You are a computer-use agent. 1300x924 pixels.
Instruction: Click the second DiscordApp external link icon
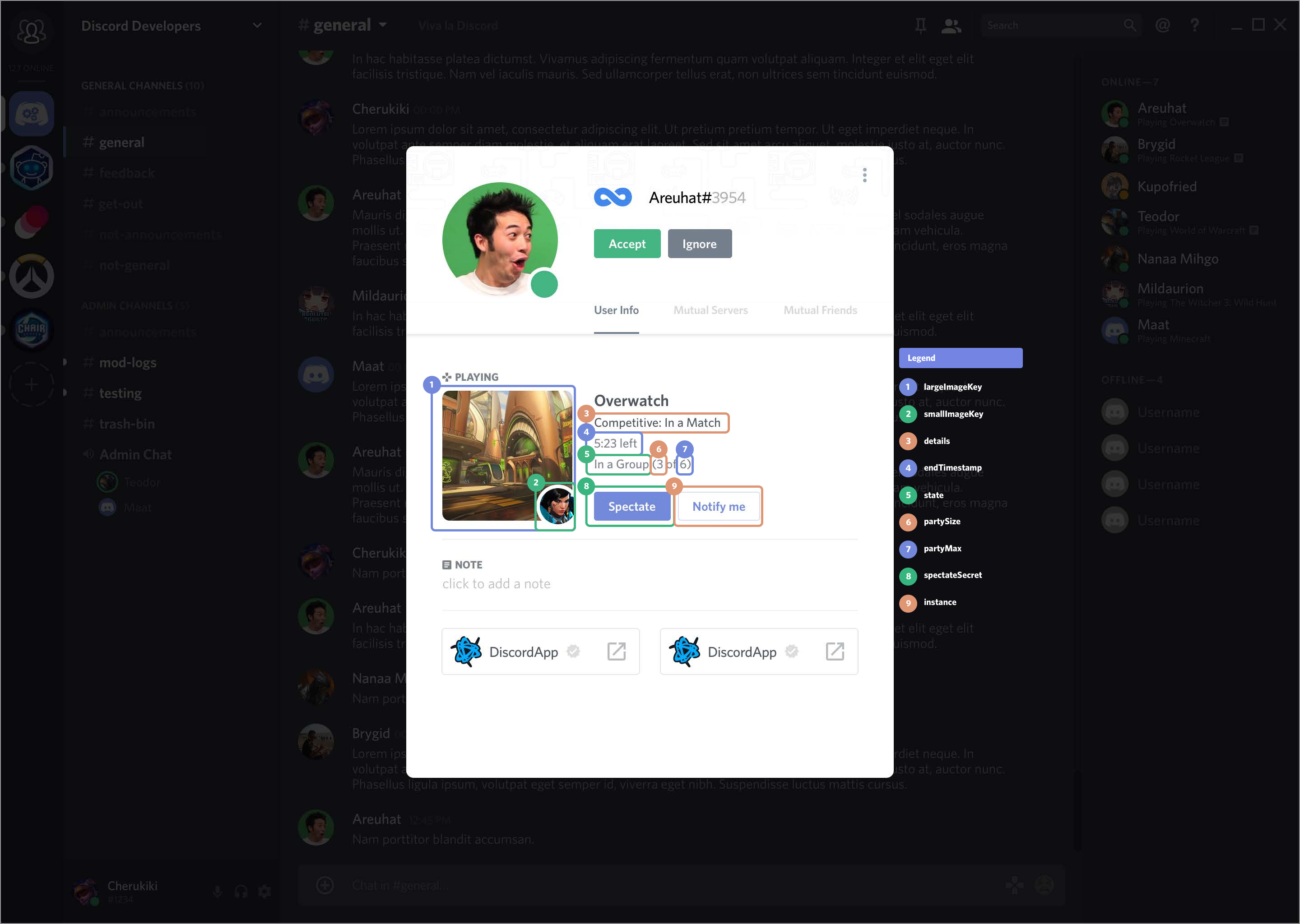(x=834, y=651)
